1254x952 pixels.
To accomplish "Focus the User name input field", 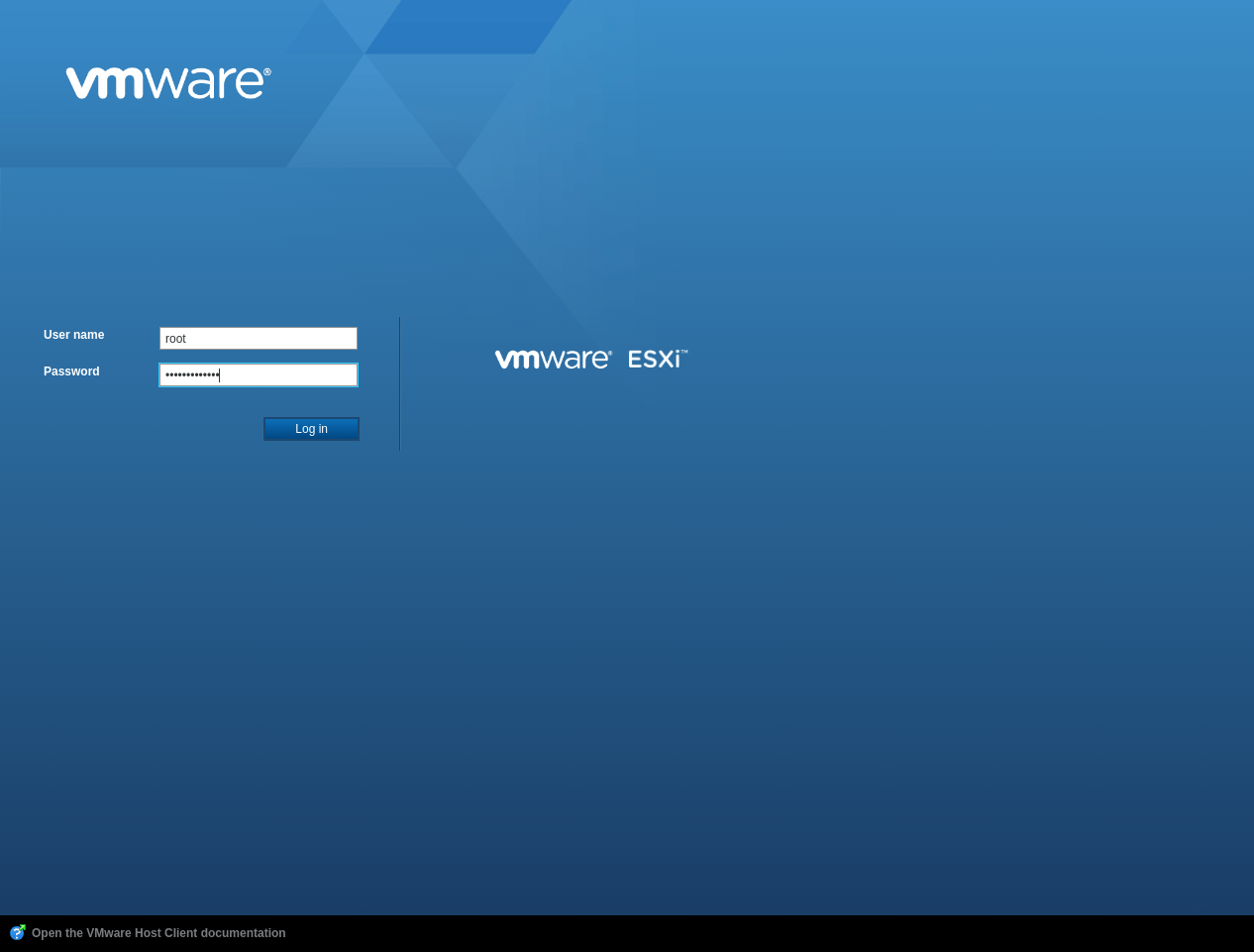I will tap(258, 338).
